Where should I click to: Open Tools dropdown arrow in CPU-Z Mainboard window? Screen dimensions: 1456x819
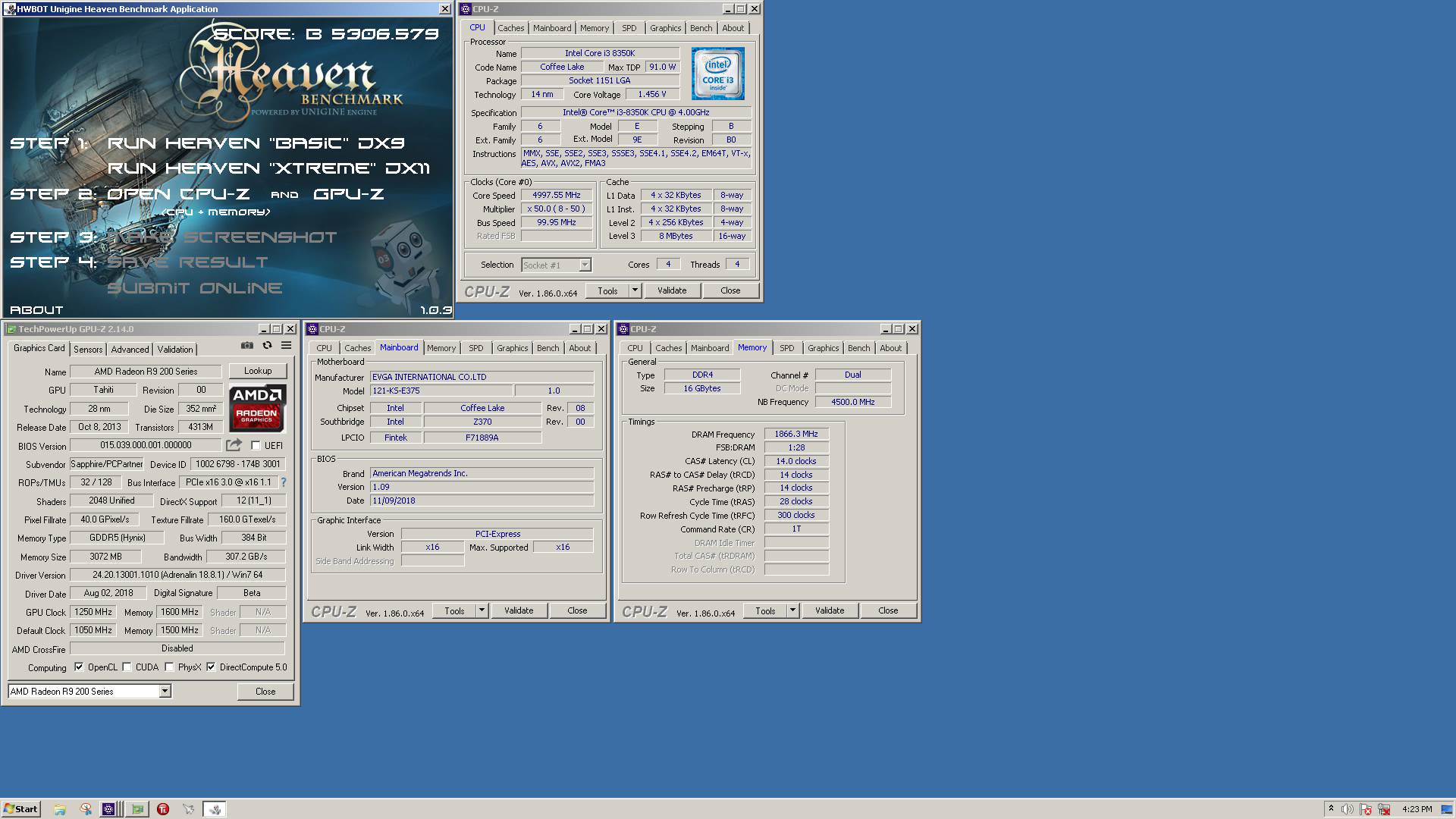click(482, 610)
